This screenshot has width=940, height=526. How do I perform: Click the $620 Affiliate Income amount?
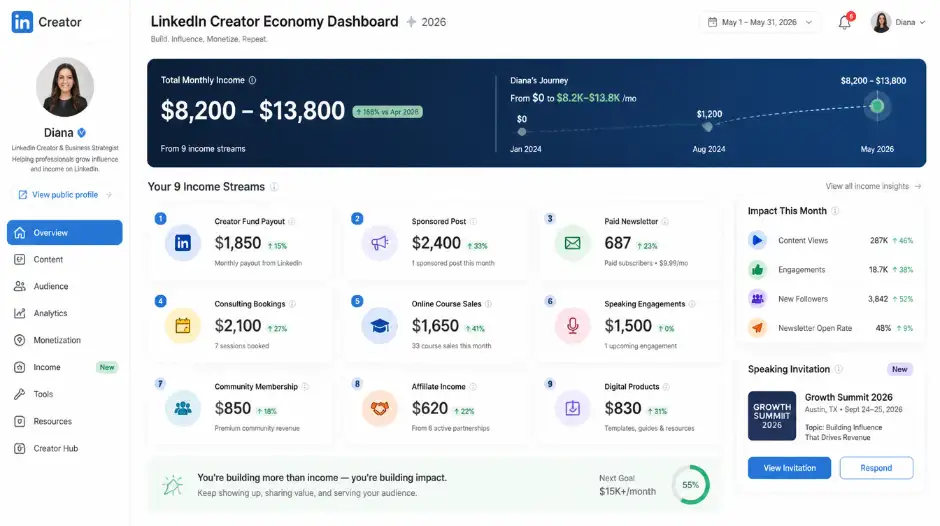pos(429,408)
